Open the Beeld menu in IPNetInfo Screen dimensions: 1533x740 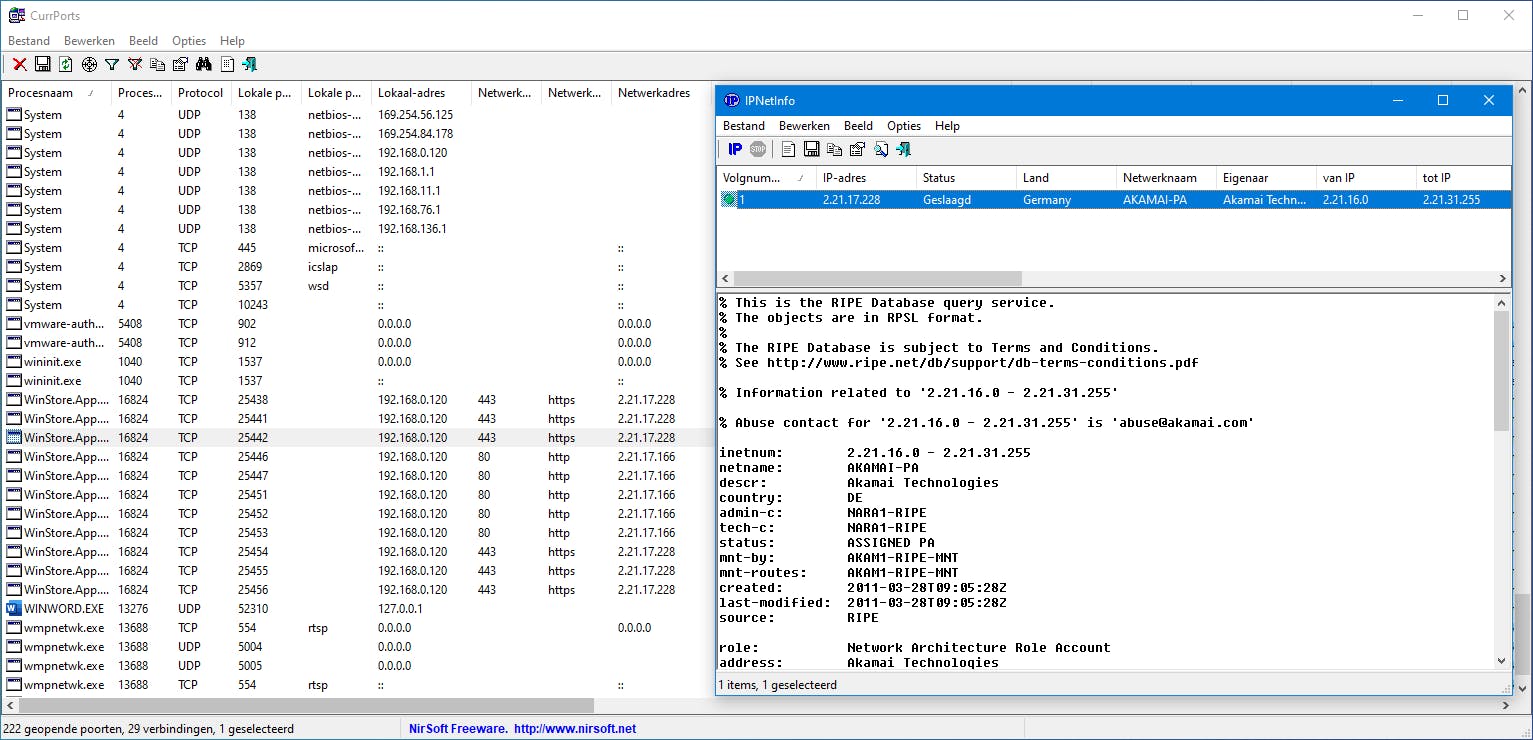[858, 126]
